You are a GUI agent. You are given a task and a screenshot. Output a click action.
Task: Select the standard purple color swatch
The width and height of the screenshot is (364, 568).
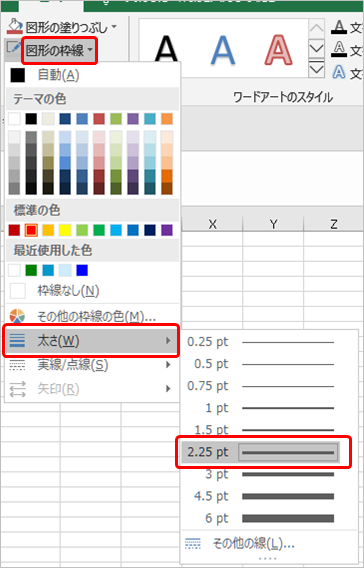click(167, 230)
